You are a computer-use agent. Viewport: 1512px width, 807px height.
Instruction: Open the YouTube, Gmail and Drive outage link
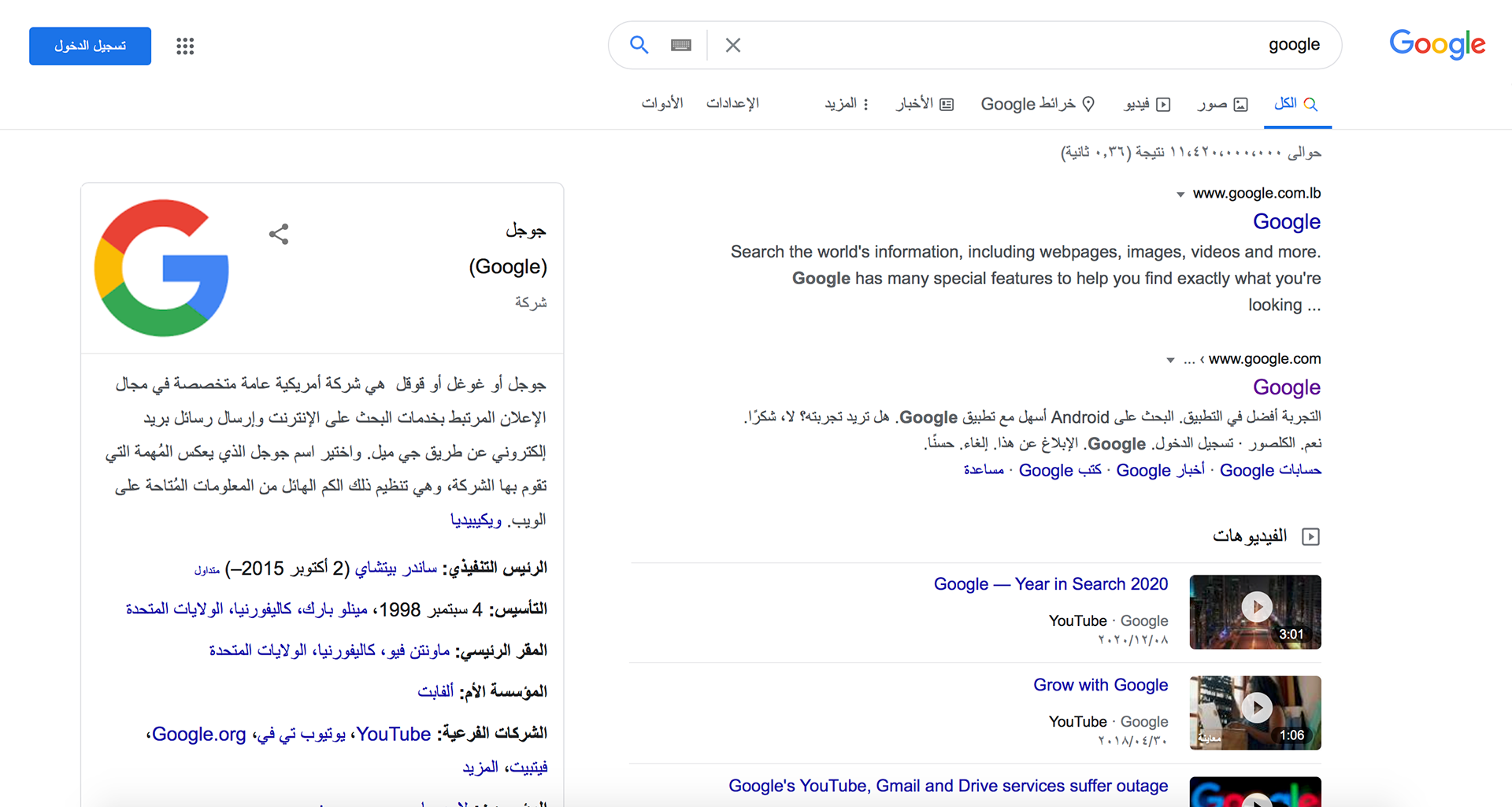(x=948, y=786)
